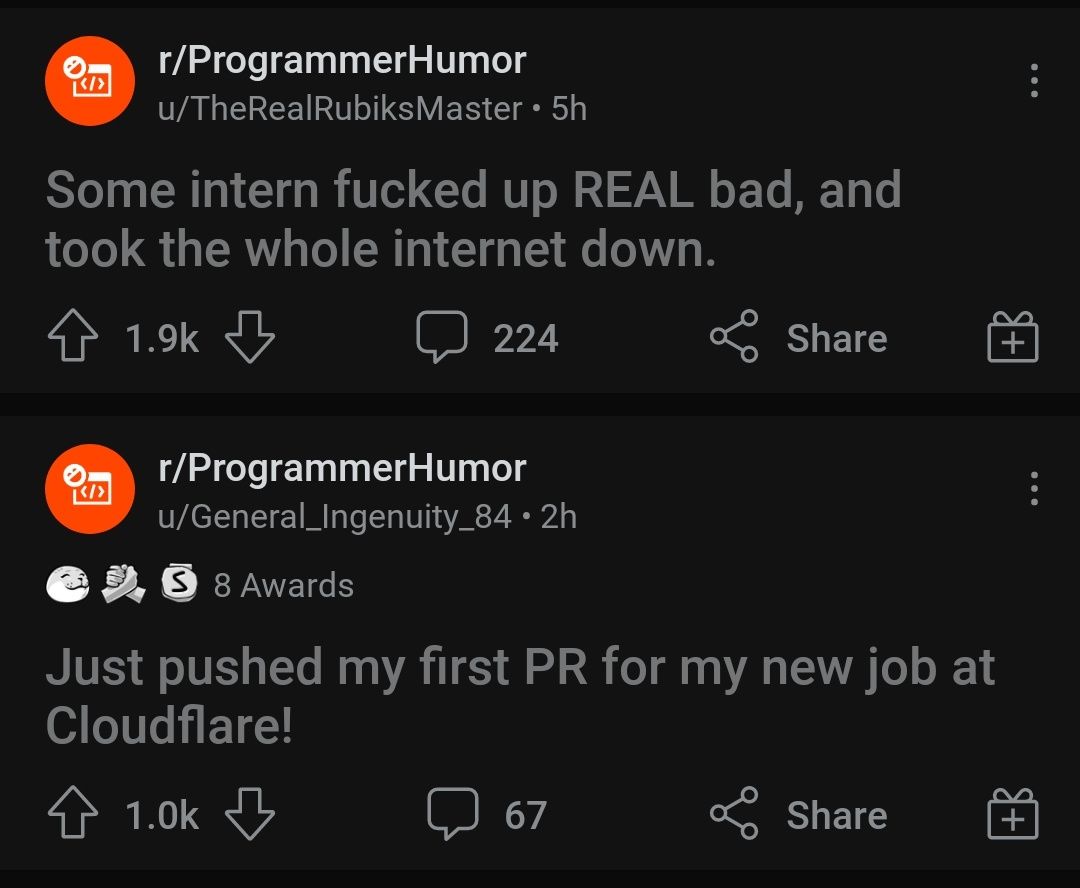Give award to TheRealRubiksMaster's post
The height and width of the screenshot is (888, 1080).
(x=1012, y=336)
